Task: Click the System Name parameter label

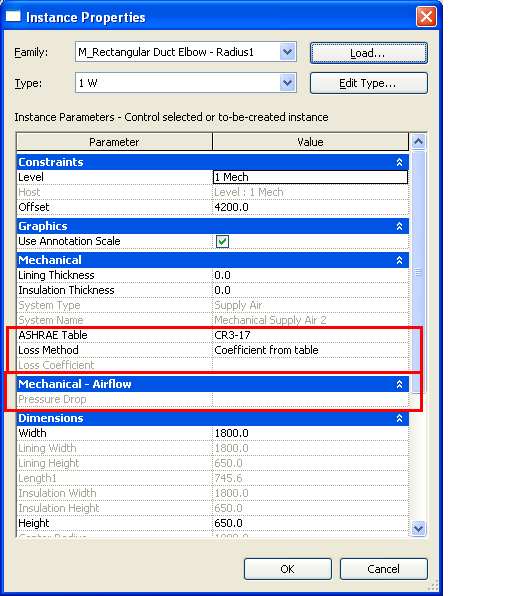Action: click(x=51, y=320)
